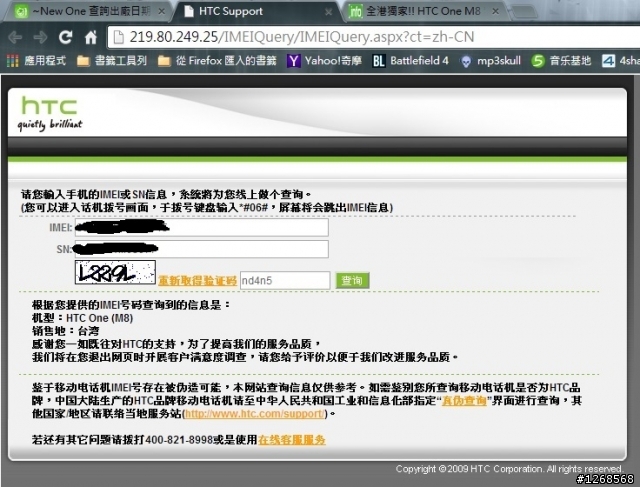Close the New One 查詢出廠日期 tab
The height and width of the screenshot is (487, 640).
(162, 12)
